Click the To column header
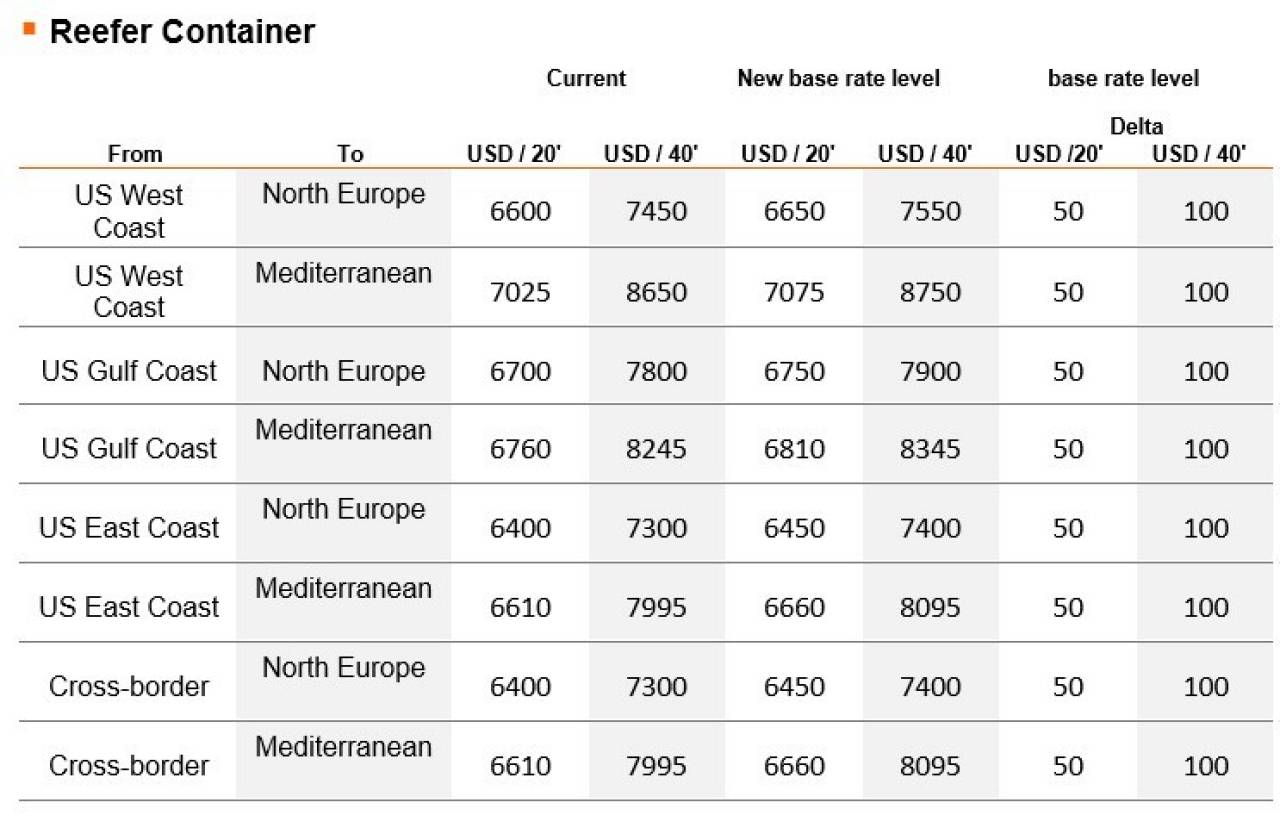 (x=350, y=154)
